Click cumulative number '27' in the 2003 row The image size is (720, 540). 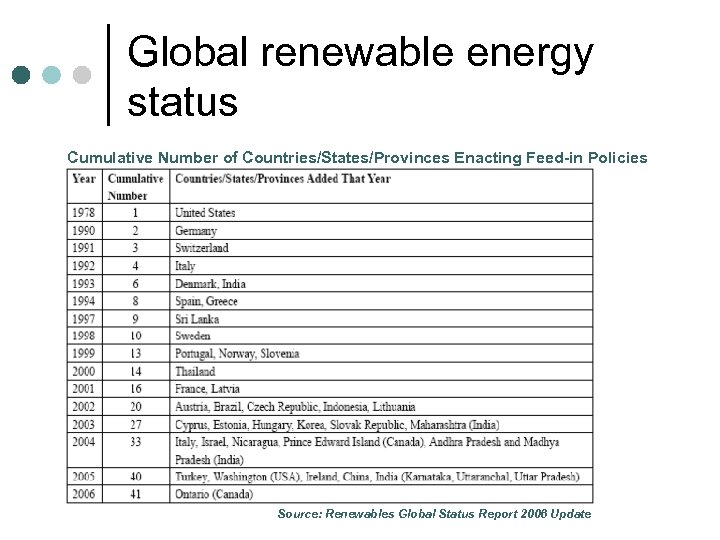coord(135,425)
